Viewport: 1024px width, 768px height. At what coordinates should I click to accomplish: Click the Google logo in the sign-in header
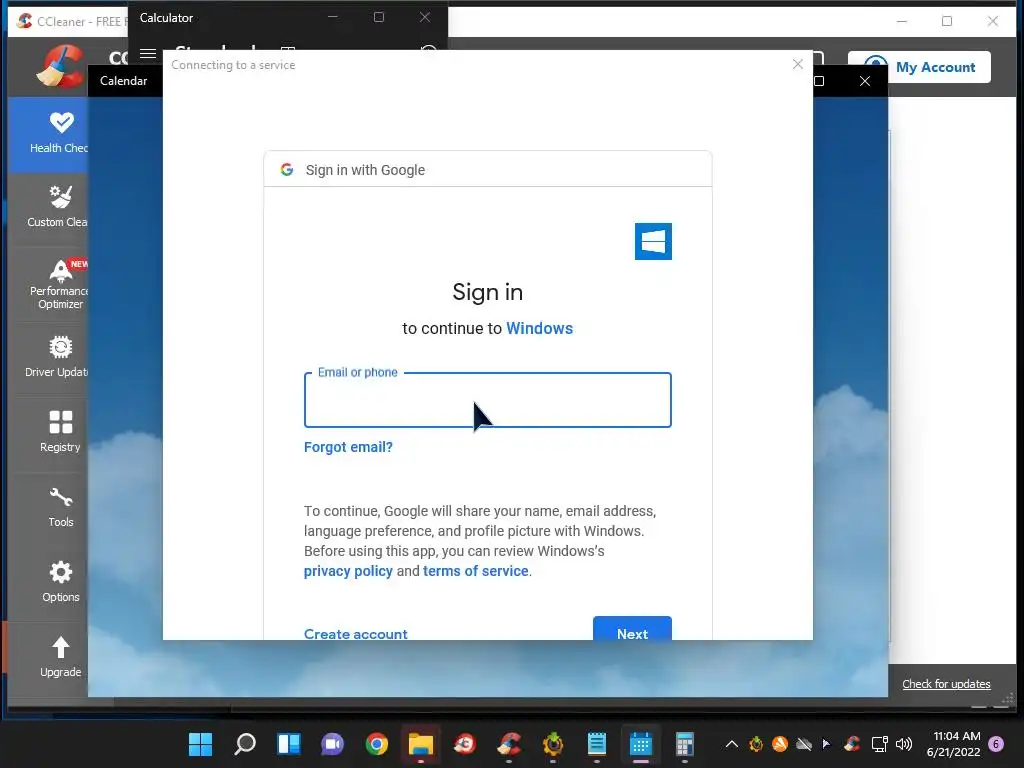click(287, 170)
